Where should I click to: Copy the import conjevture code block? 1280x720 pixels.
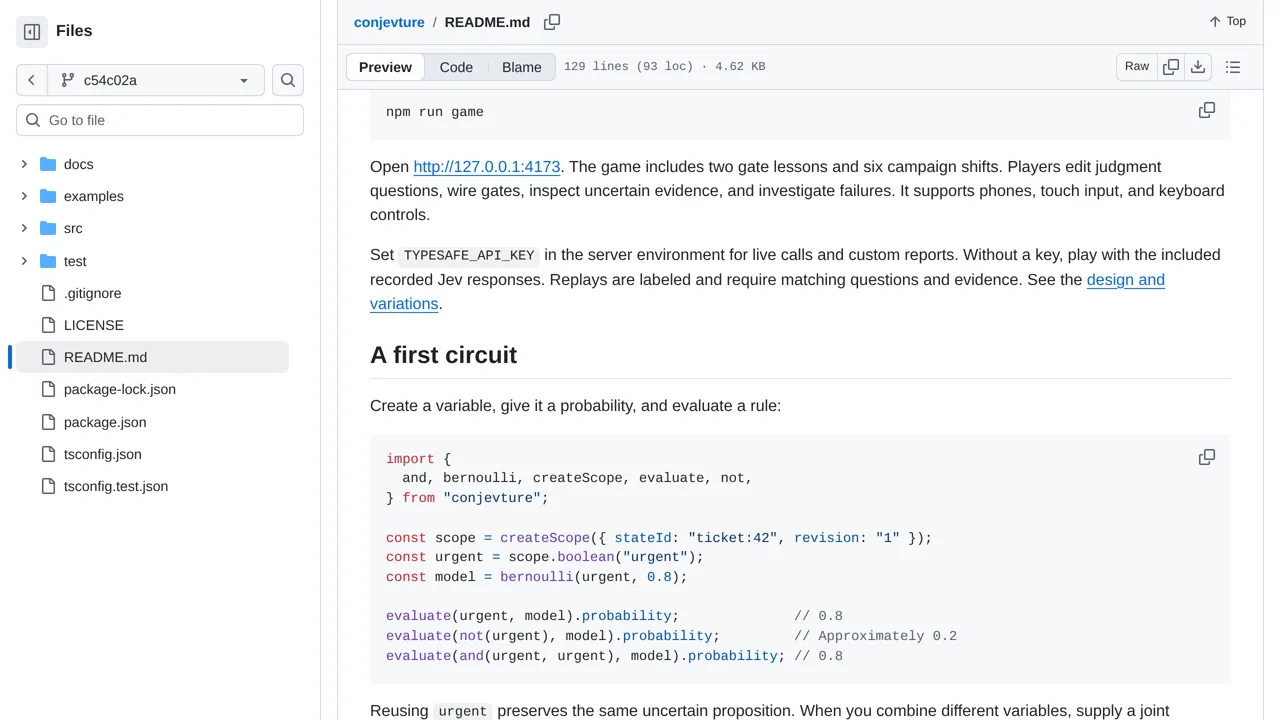pyautogui.click(x=1207, y=457)
